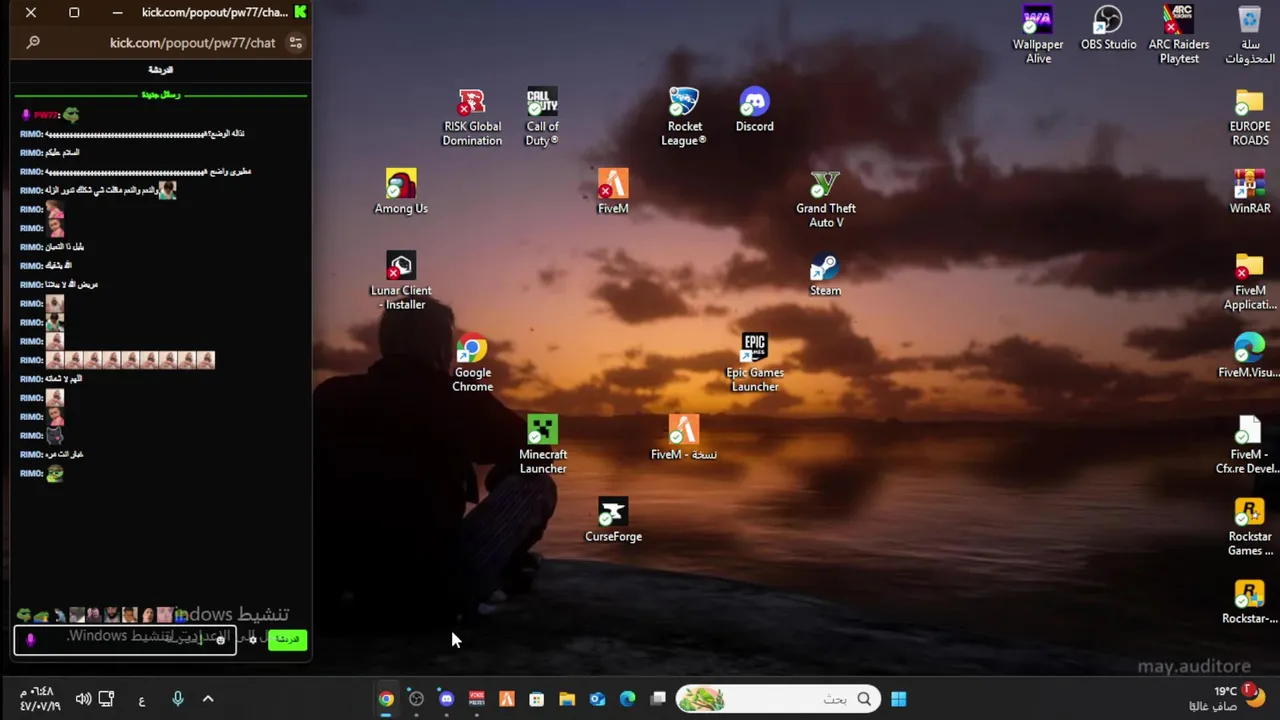The height and width of the screenshot is (720, 1280).
Task: Click the taskbar search box
Action: [x=778, y=699]
